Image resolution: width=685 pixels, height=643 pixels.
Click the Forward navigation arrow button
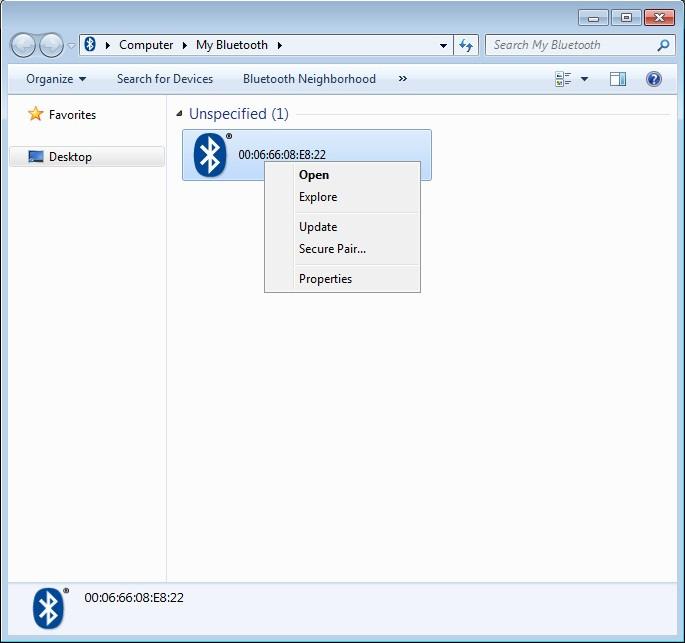51,45
